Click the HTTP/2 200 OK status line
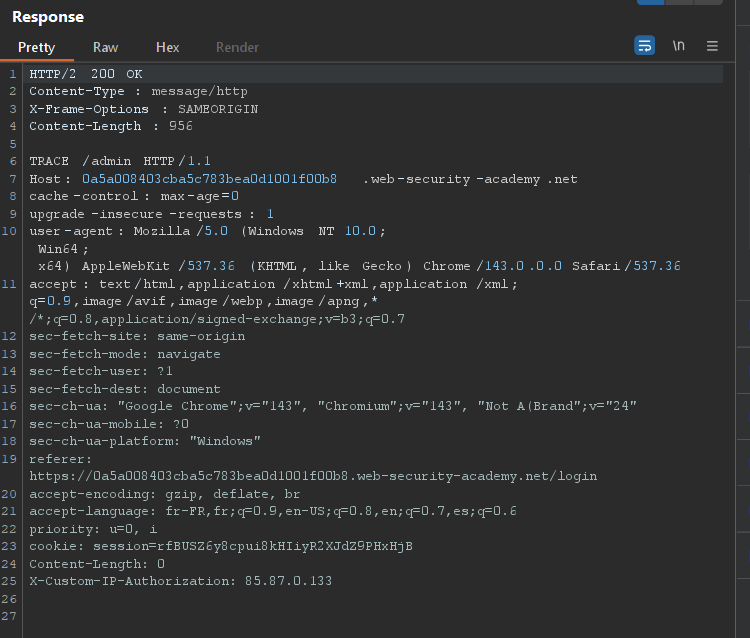 pos(86,75)
